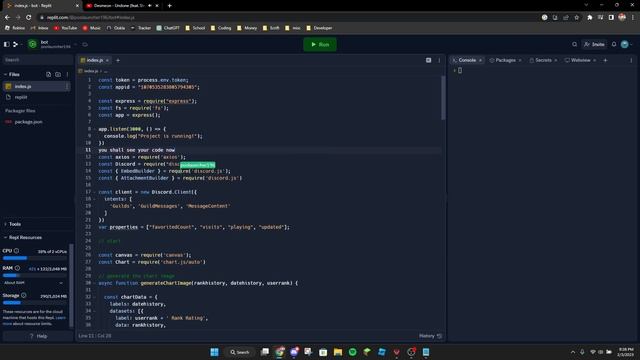640x360 pixels.
Task: Create a new file via Files header icon
Action: coord(49,74)
